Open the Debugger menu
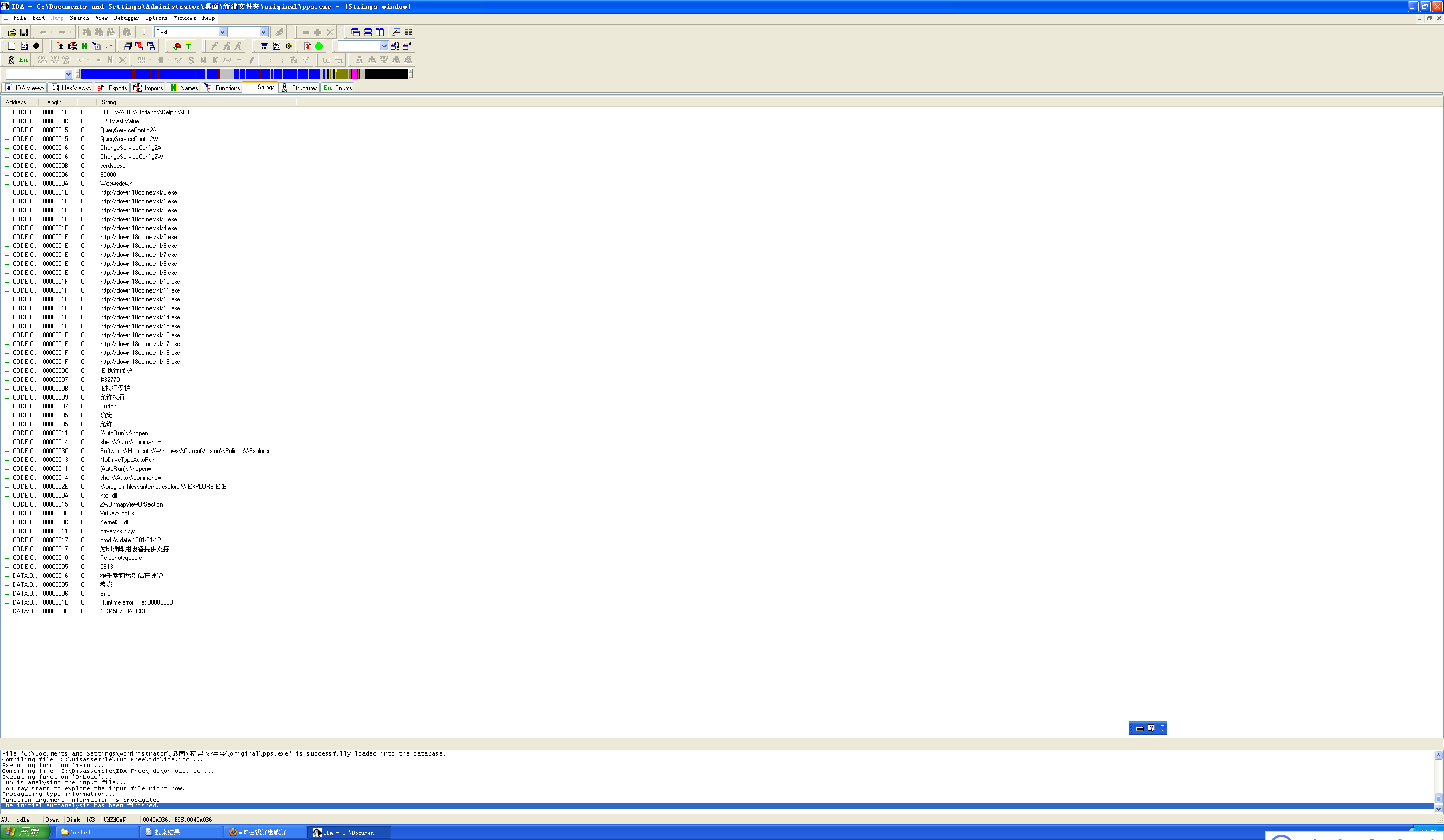 click(126, 18)
